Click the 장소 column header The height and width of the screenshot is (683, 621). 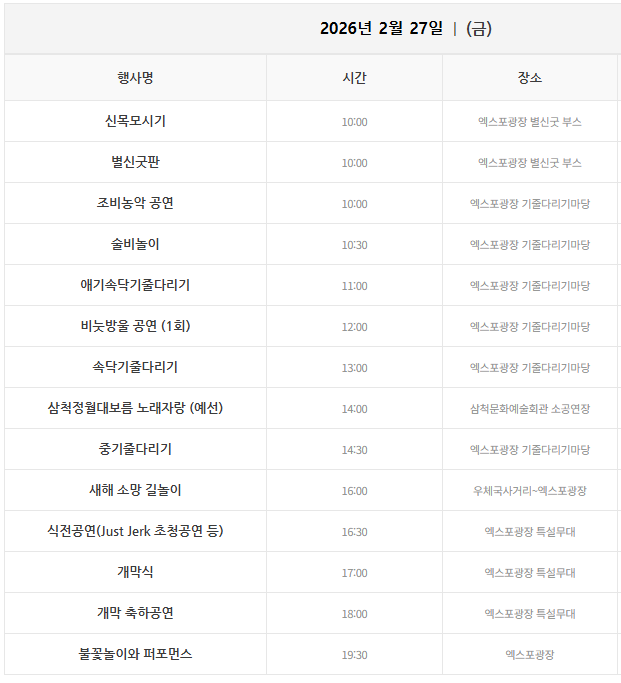pos(530,78)
